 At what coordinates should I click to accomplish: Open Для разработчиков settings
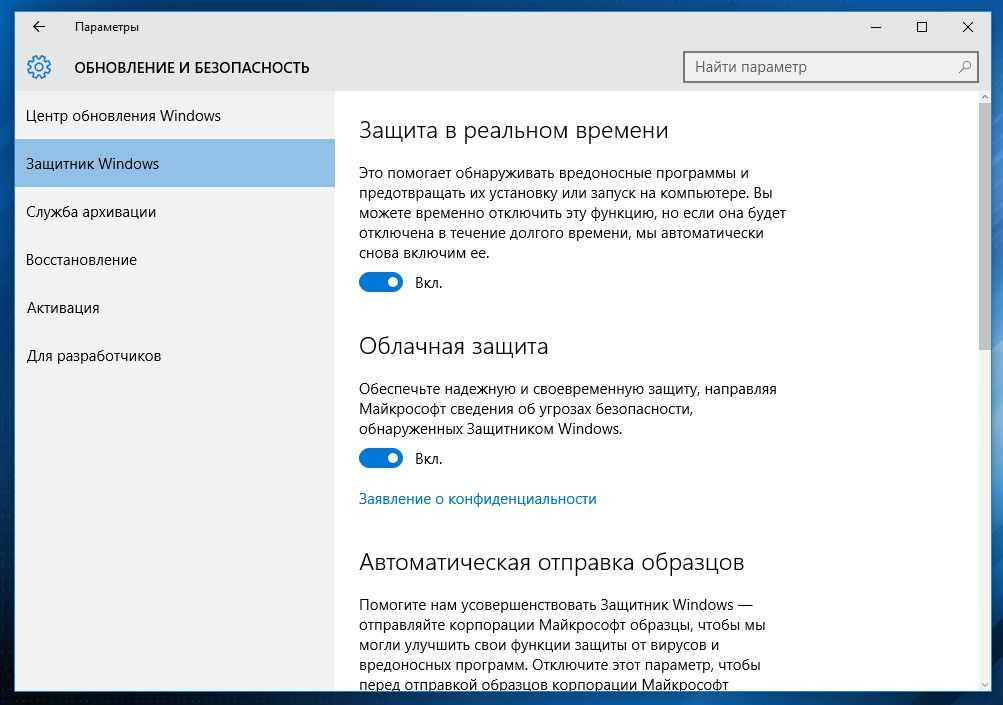(x=94, y=356)
